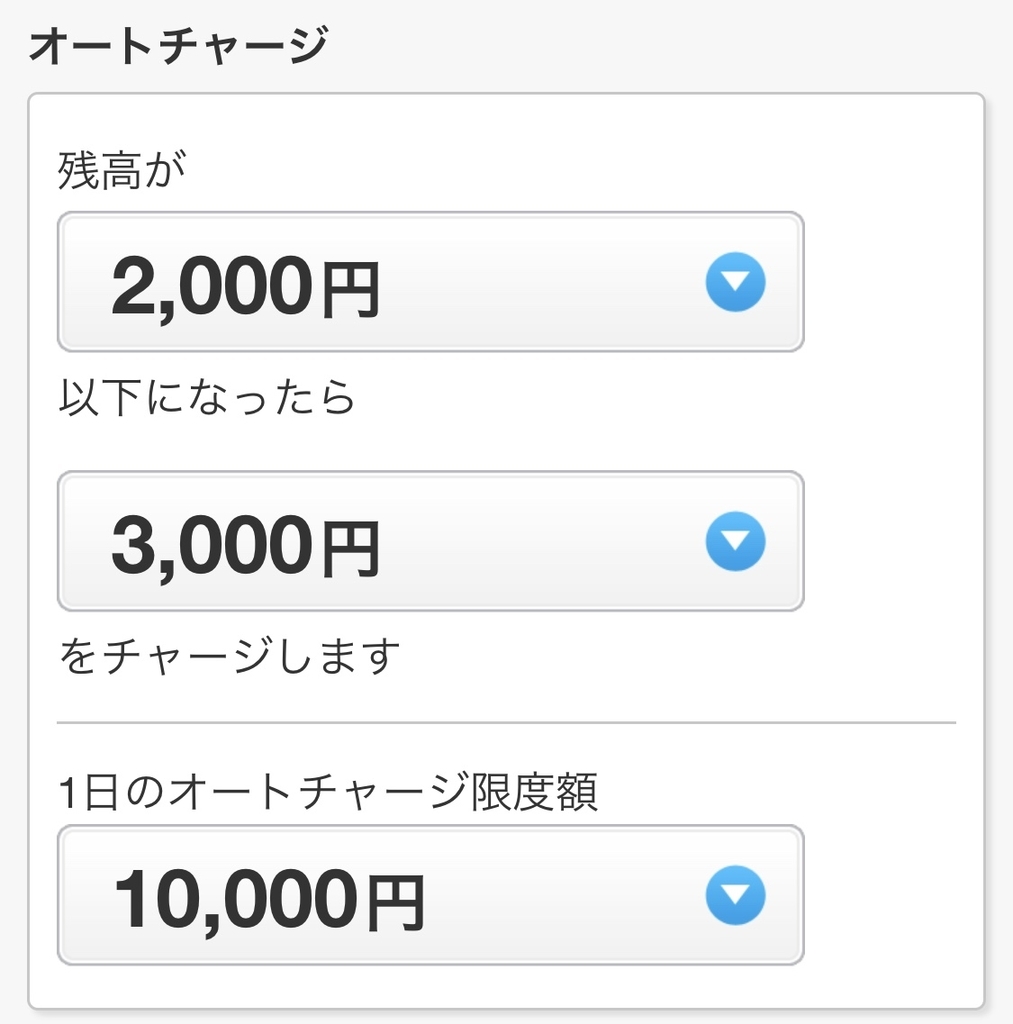Click the 円 symbol after 3,000
This screenshot has width=1013, height=1024.
coord(351,549)
